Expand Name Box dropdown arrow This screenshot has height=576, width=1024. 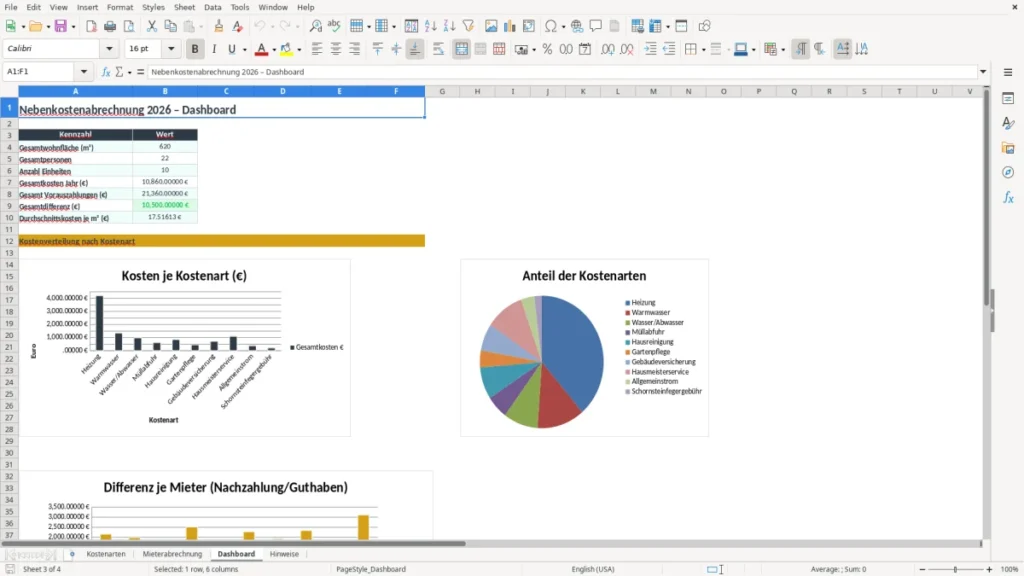(84, 72)
